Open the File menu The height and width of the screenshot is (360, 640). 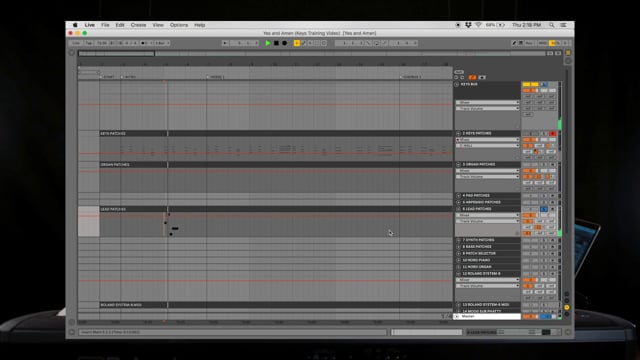tap(105, 25)
